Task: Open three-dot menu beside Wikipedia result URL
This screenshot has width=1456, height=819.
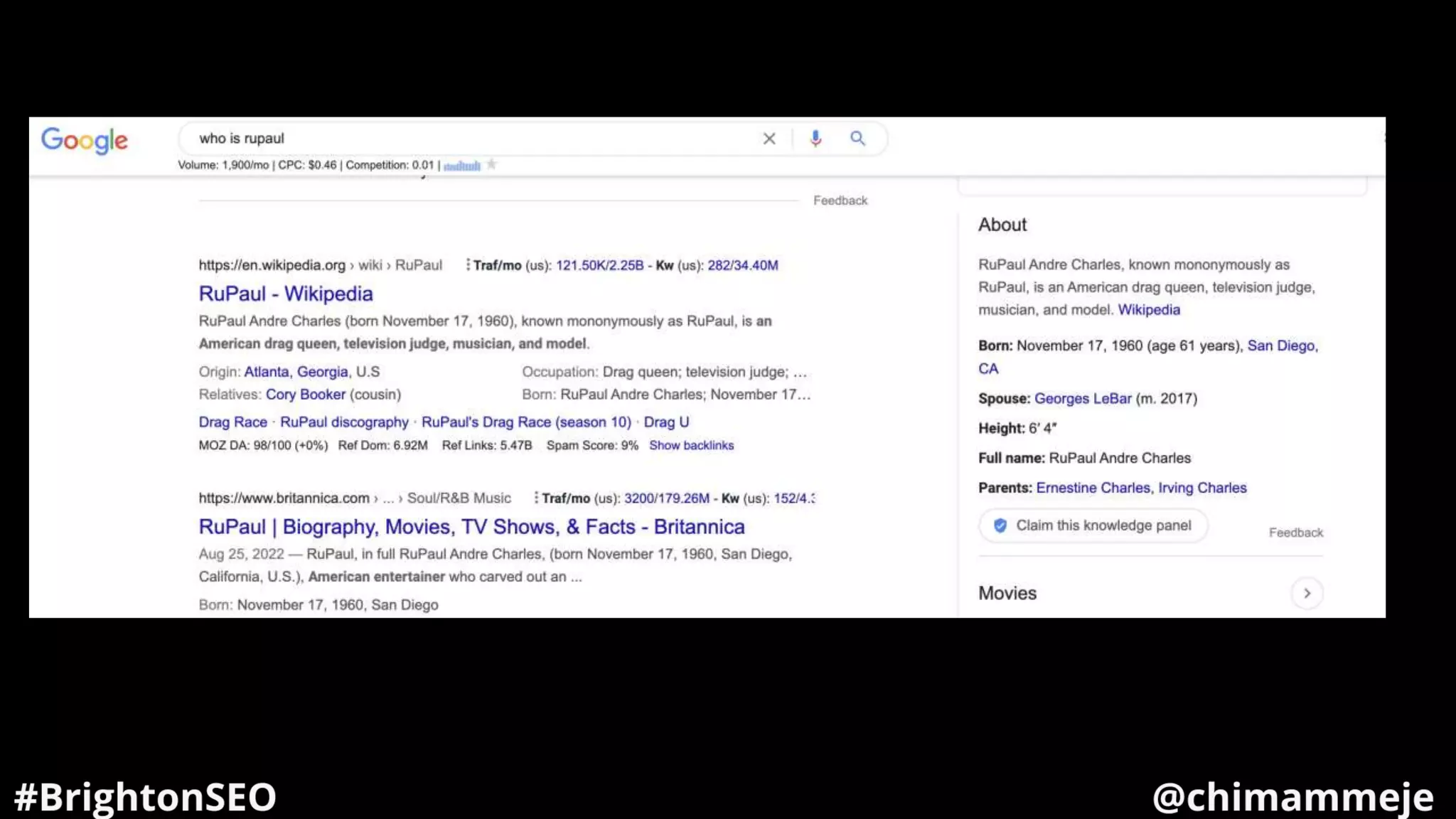Action: 467,264
